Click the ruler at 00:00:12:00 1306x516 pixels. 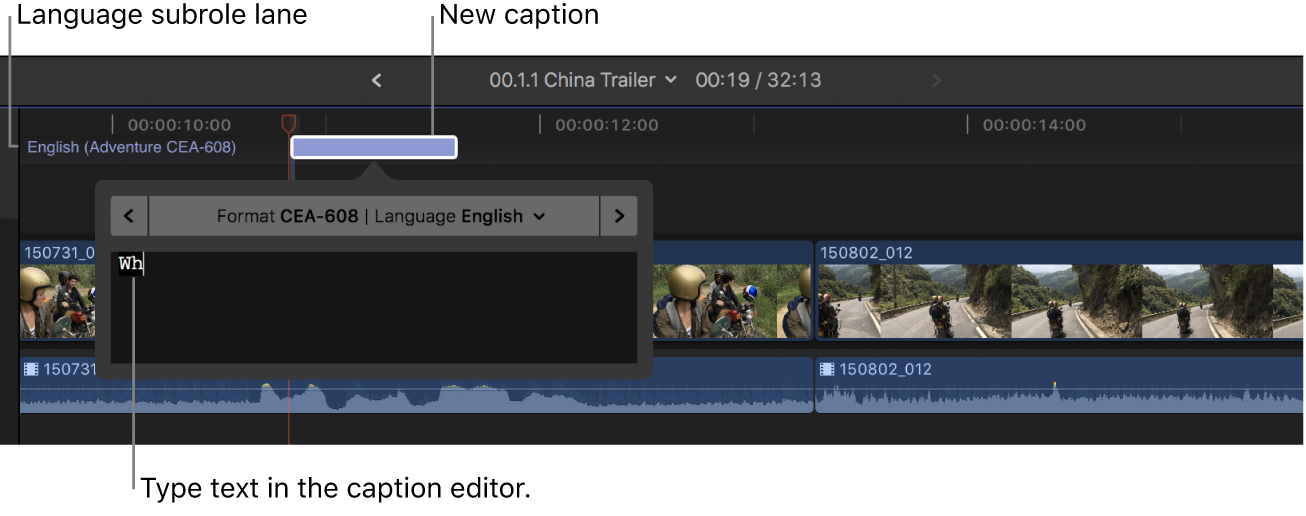tap(606, 125)
